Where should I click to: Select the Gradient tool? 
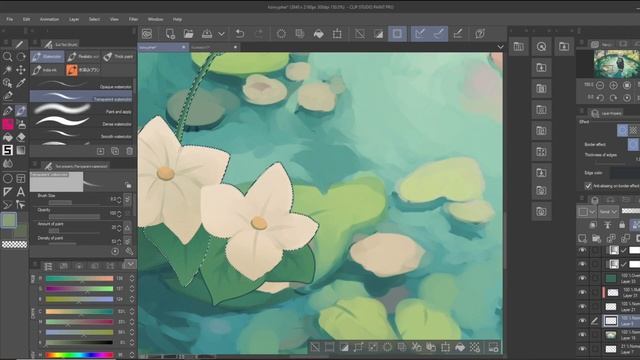tap(21, 150)
